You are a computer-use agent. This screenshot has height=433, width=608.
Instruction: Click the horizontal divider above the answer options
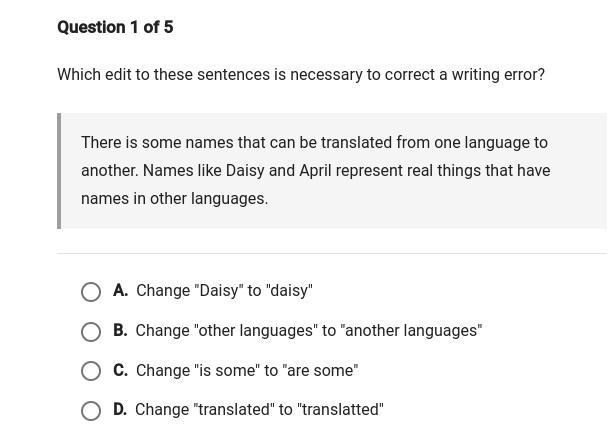pyautogui.click(x=332, y=254)
